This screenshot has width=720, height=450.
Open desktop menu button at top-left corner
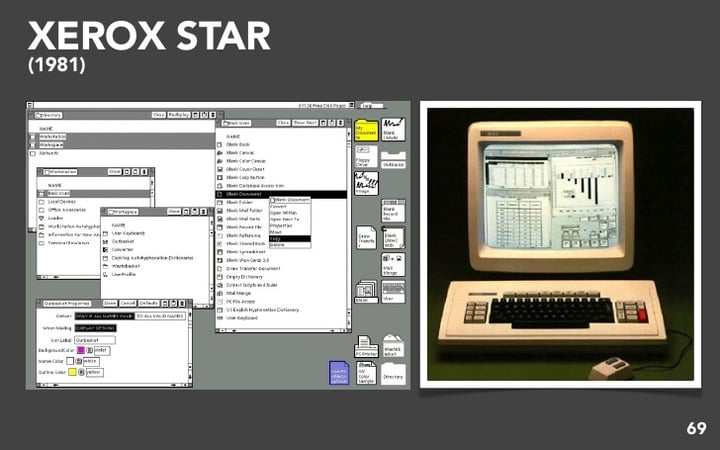tap(30, 105)
